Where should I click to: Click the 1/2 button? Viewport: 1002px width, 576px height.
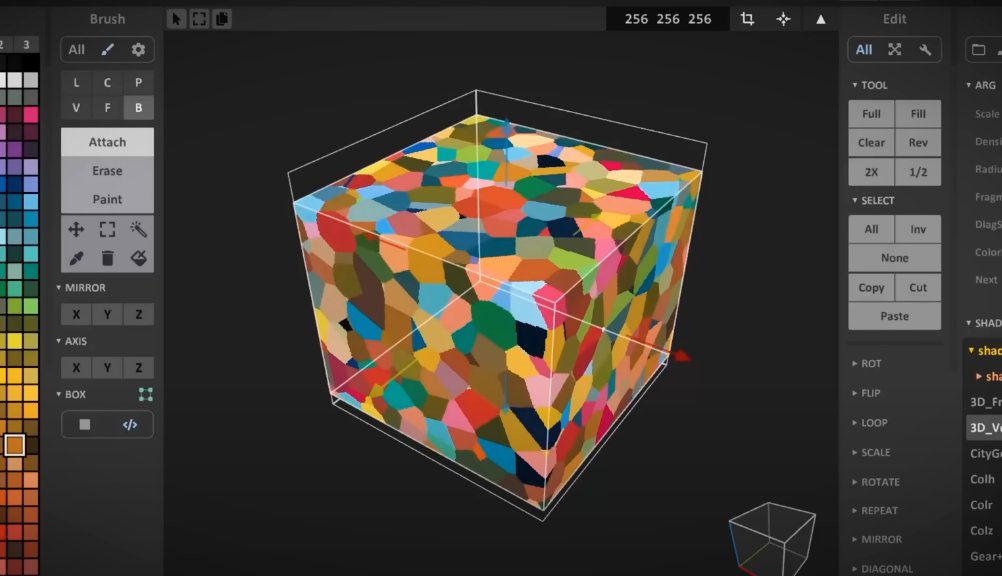coord(918,172)
